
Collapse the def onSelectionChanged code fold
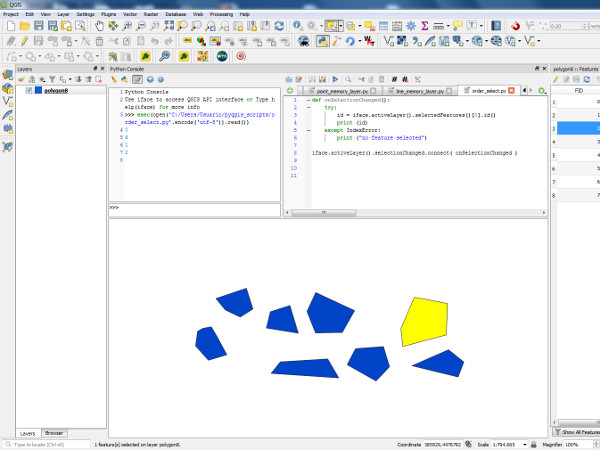[x=308, y=100]
